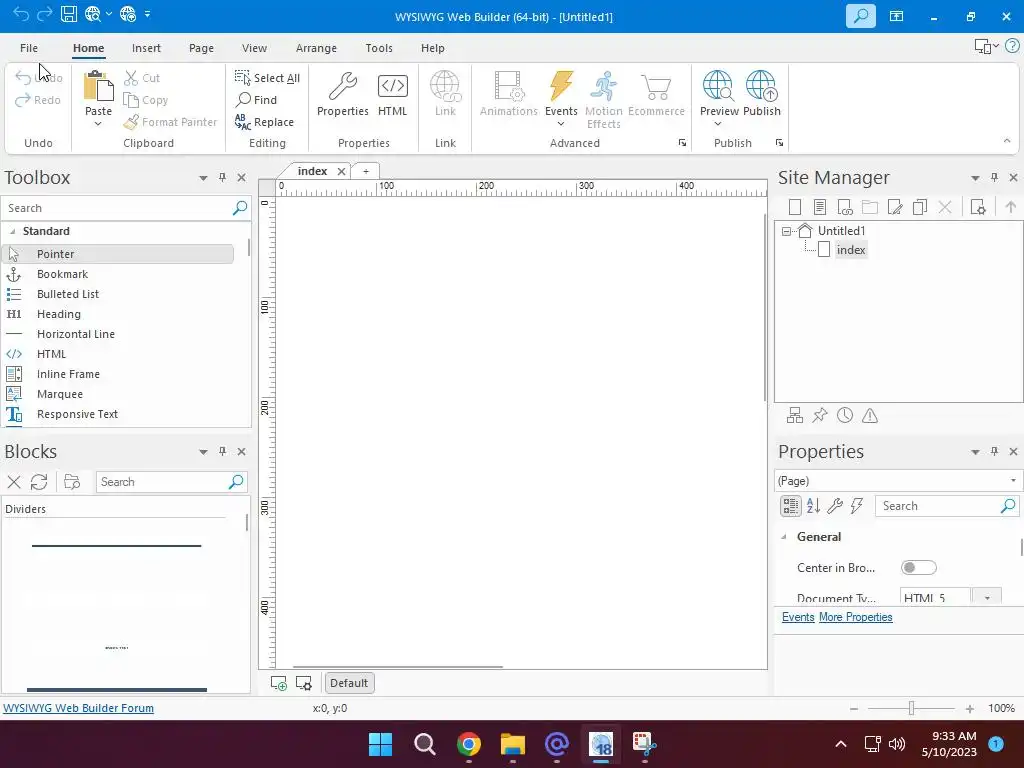The image size is (1024, 768).
Task: Click the Paste clipboard icon
Action: (x=98, y=86)
